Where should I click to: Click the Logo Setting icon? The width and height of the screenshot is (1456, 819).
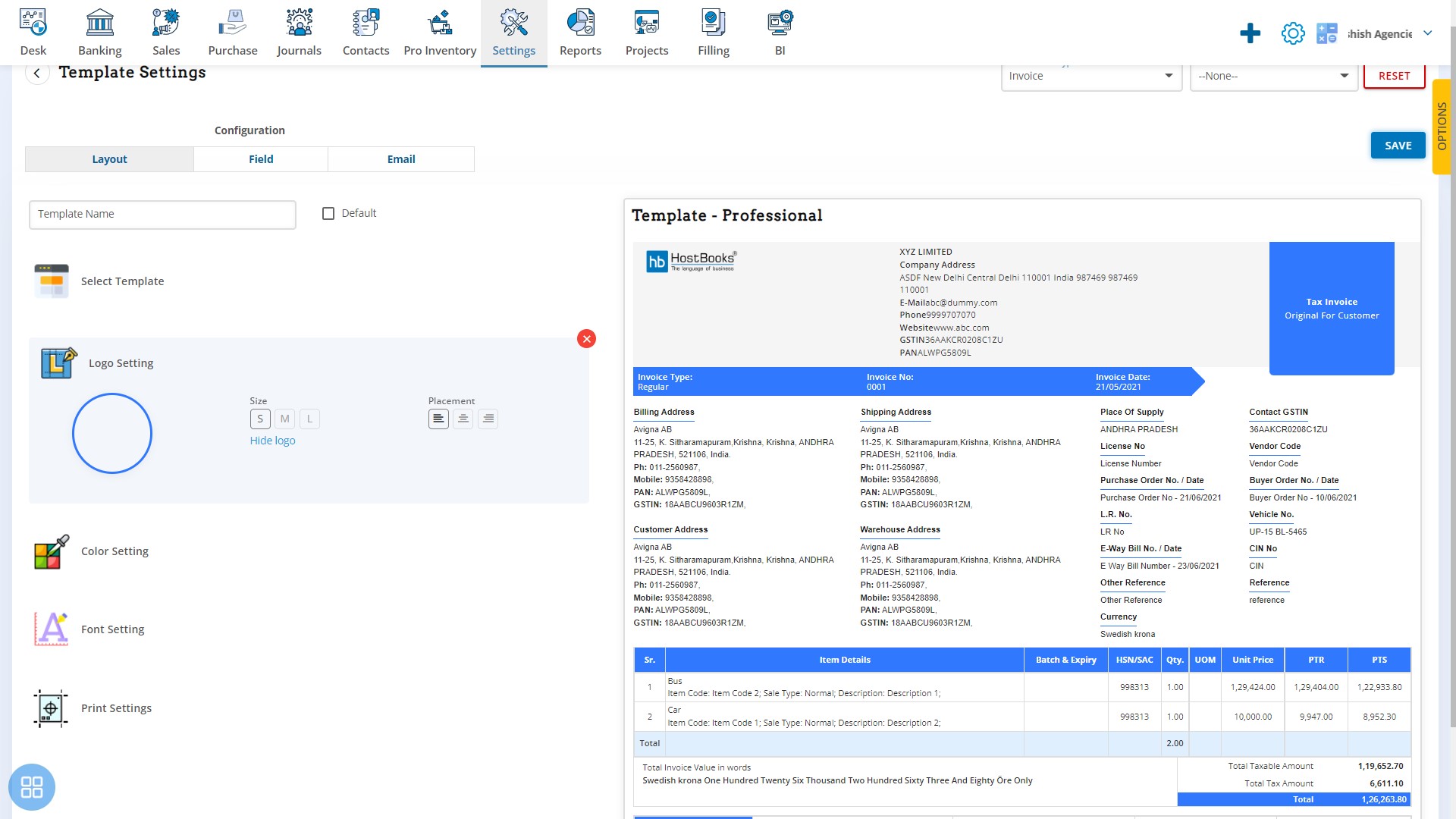coord(57,362)
